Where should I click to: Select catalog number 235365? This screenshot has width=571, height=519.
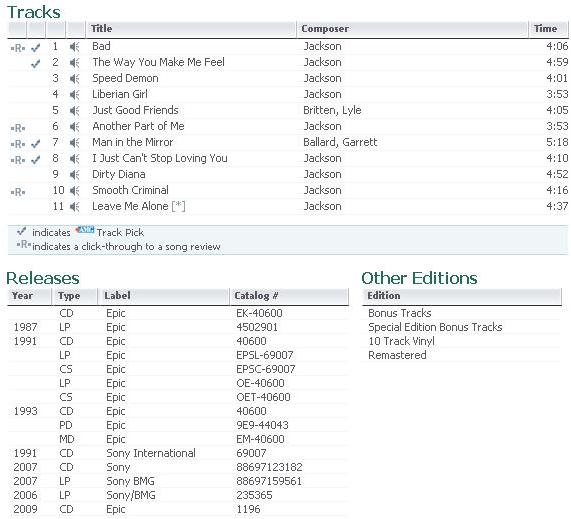pos(254,495)
